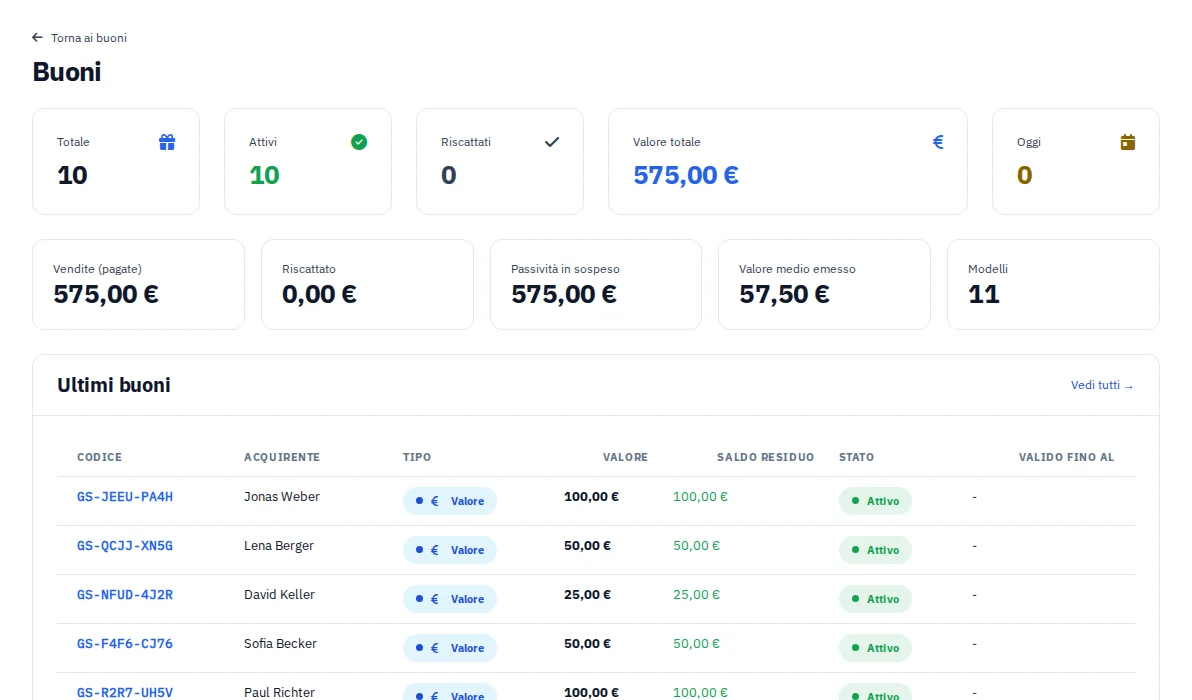This screenshot has width=1192, height=700.
Task: Click the Valore badge in Sofia Becker row
Action: (450, 648)
